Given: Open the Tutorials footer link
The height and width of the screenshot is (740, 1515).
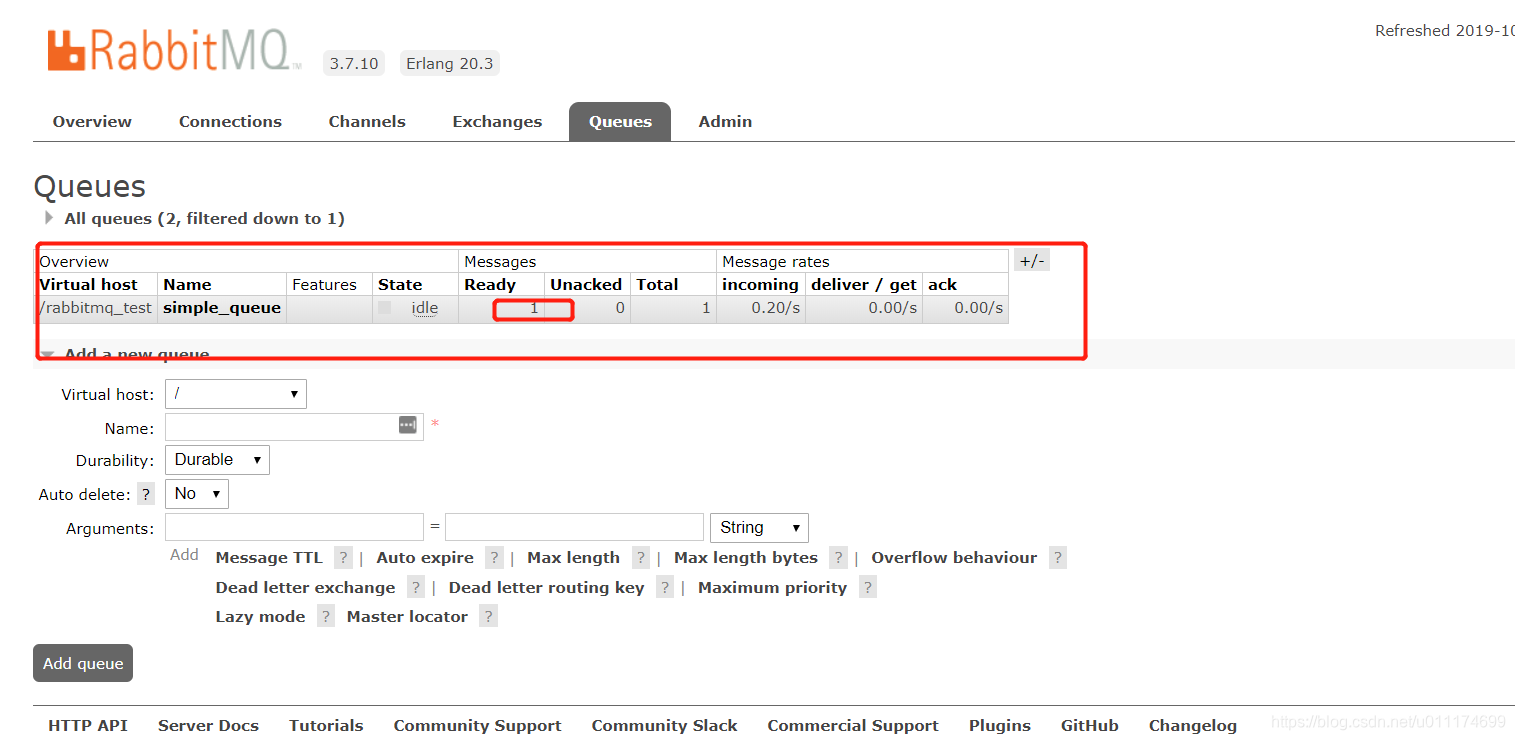Looking at the screenshot, I should (x=326, y=726).
